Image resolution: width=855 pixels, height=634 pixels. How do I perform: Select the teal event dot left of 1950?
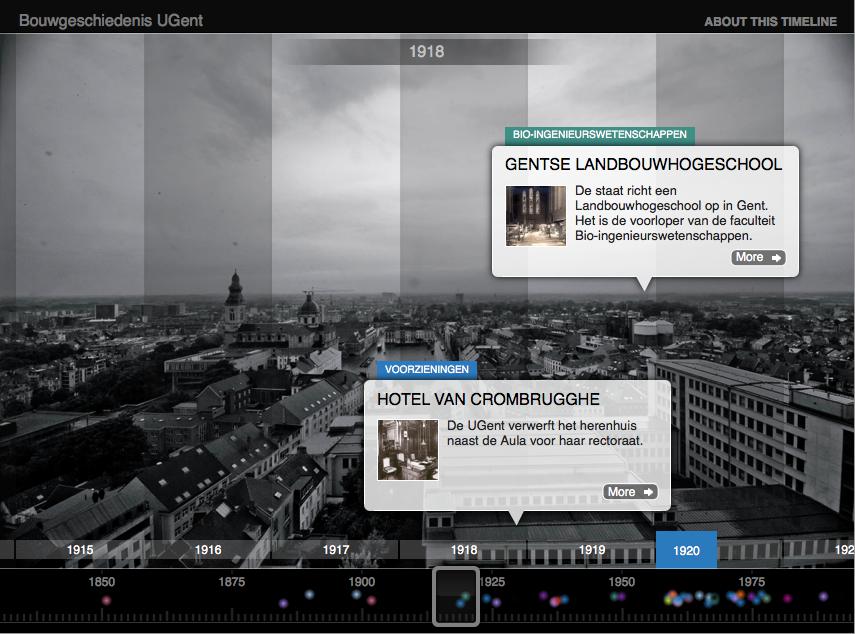(x=615, y=596)
